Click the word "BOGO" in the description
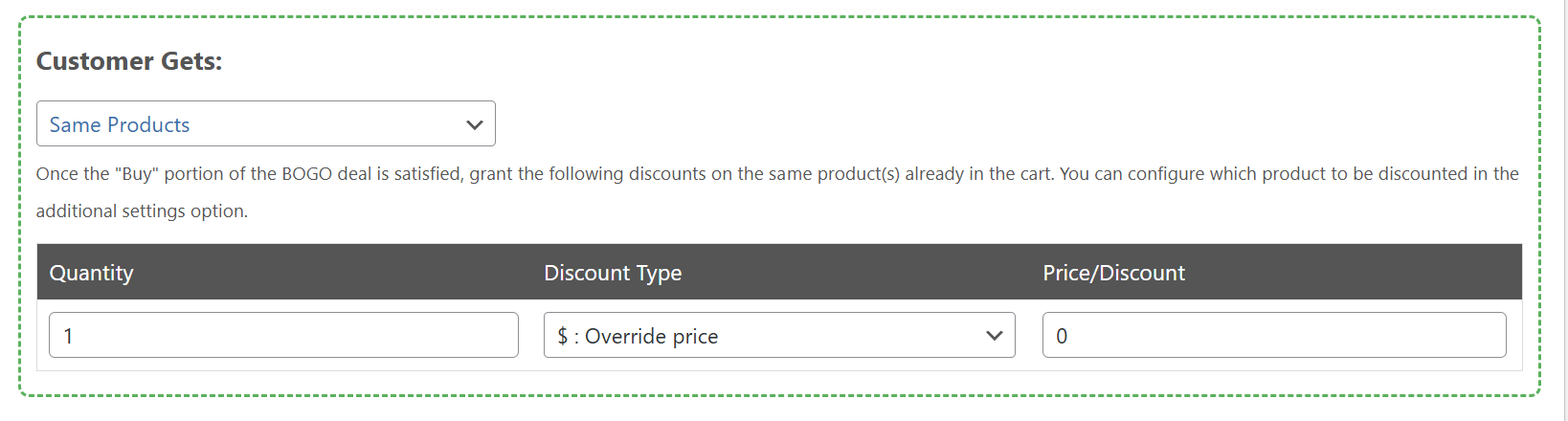1568x421 pixels. pyautogui.click(x=305, y=174)
